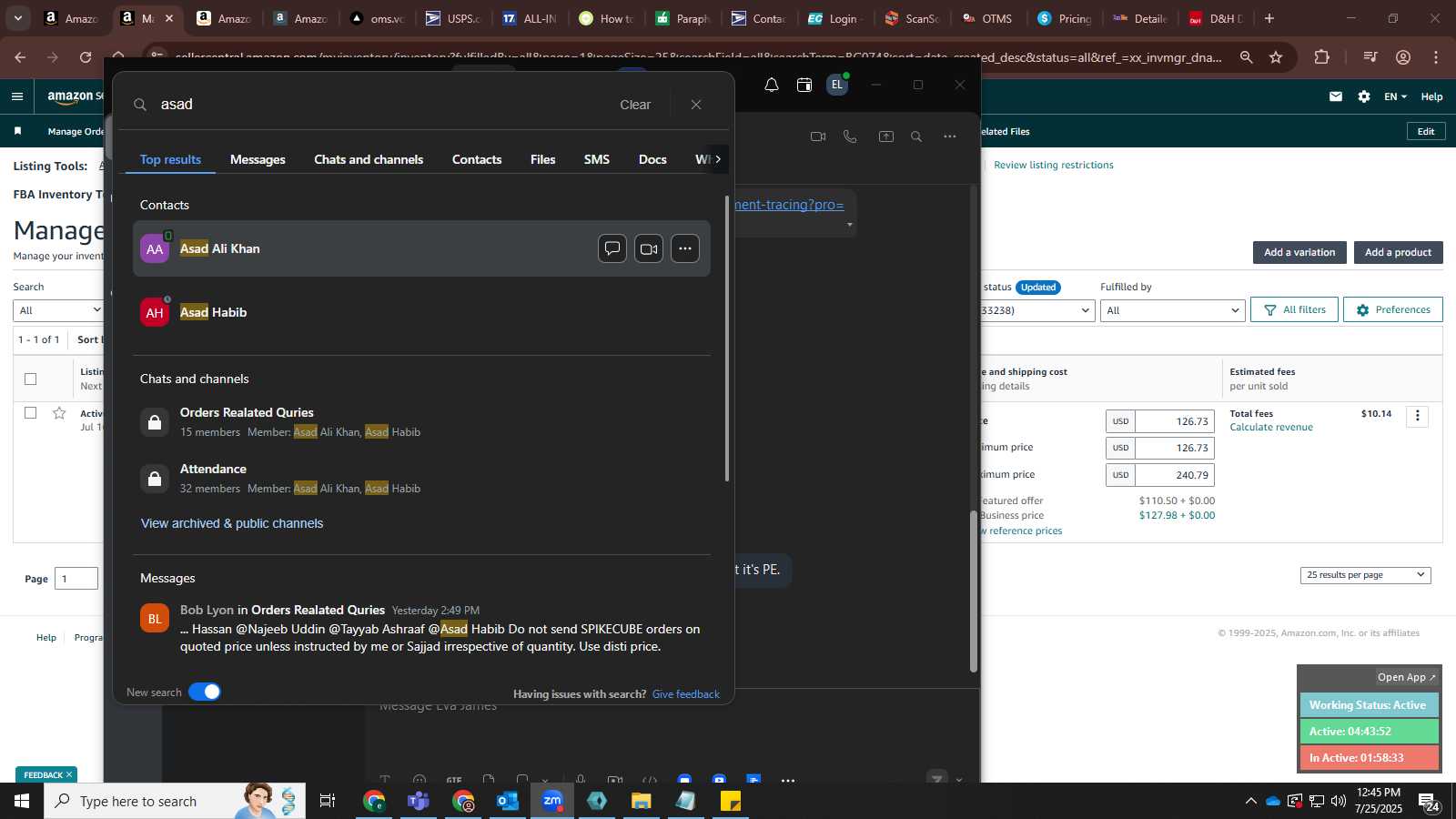Open Amazon Seller Central mail icon
This screenshot has height=819, width=1456.
[x=1336, y=96]
